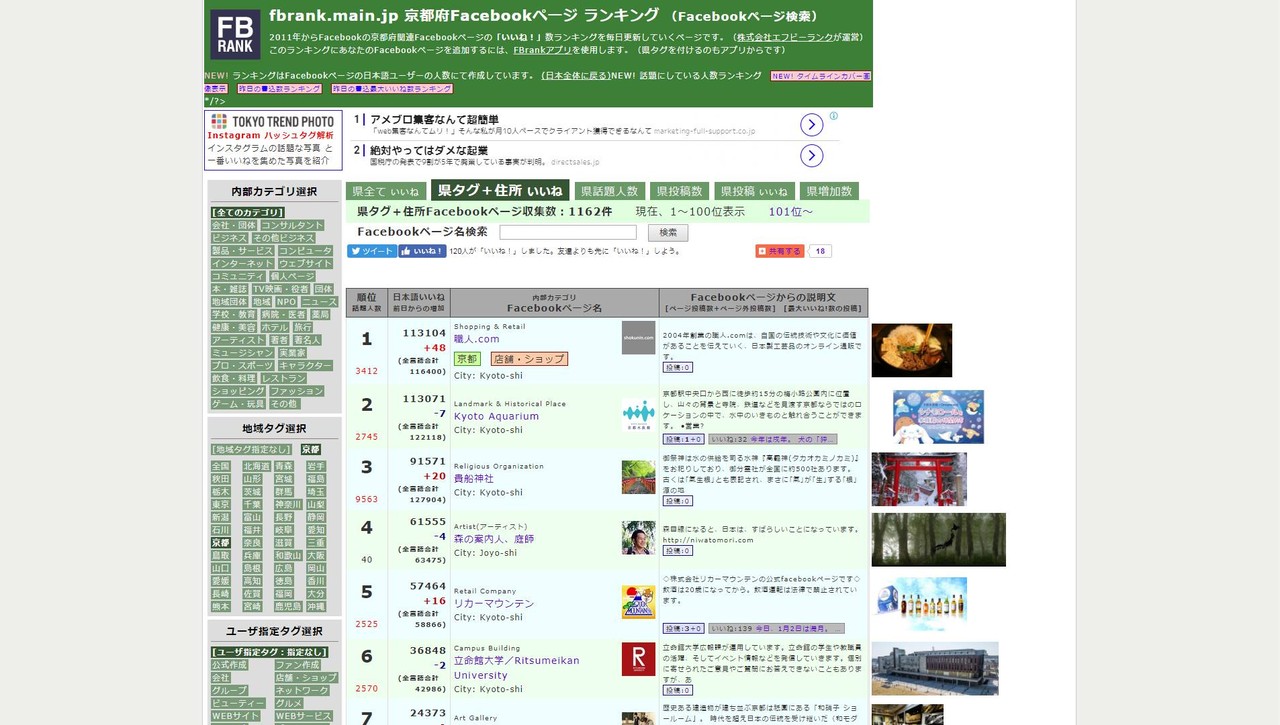
Task: Open the first ad's arrow button
Action: pyautogui.click(x=812, y=125)
